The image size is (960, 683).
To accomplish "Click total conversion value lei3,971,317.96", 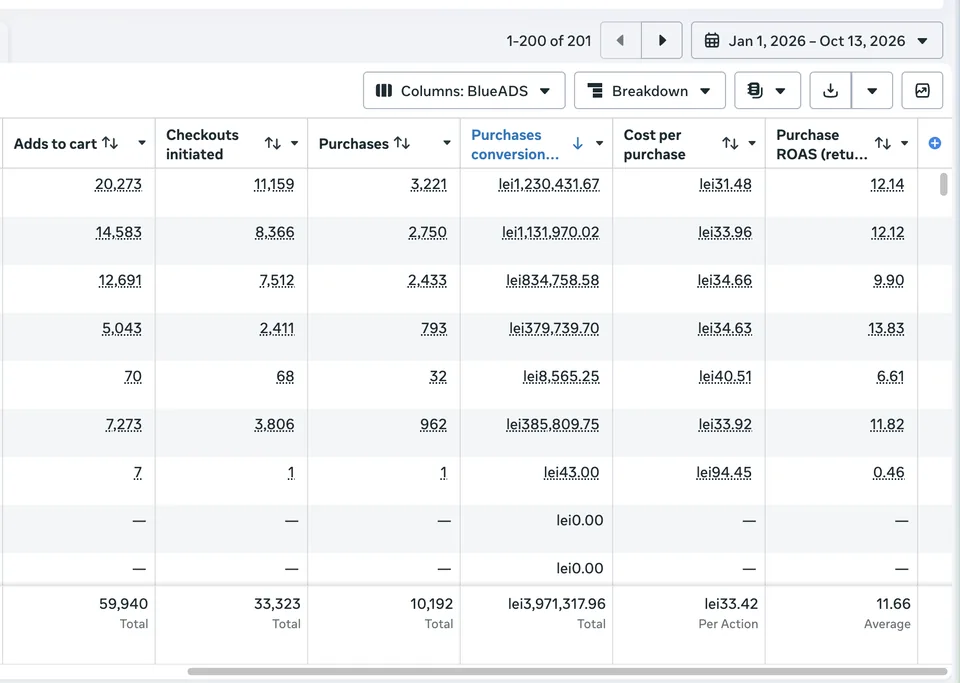I will tap(557, 604).
